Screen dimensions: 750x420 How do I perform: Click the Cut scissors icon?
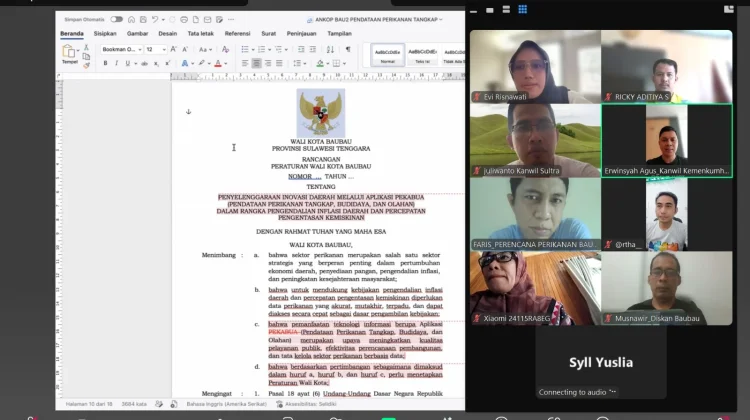point(86,47)
